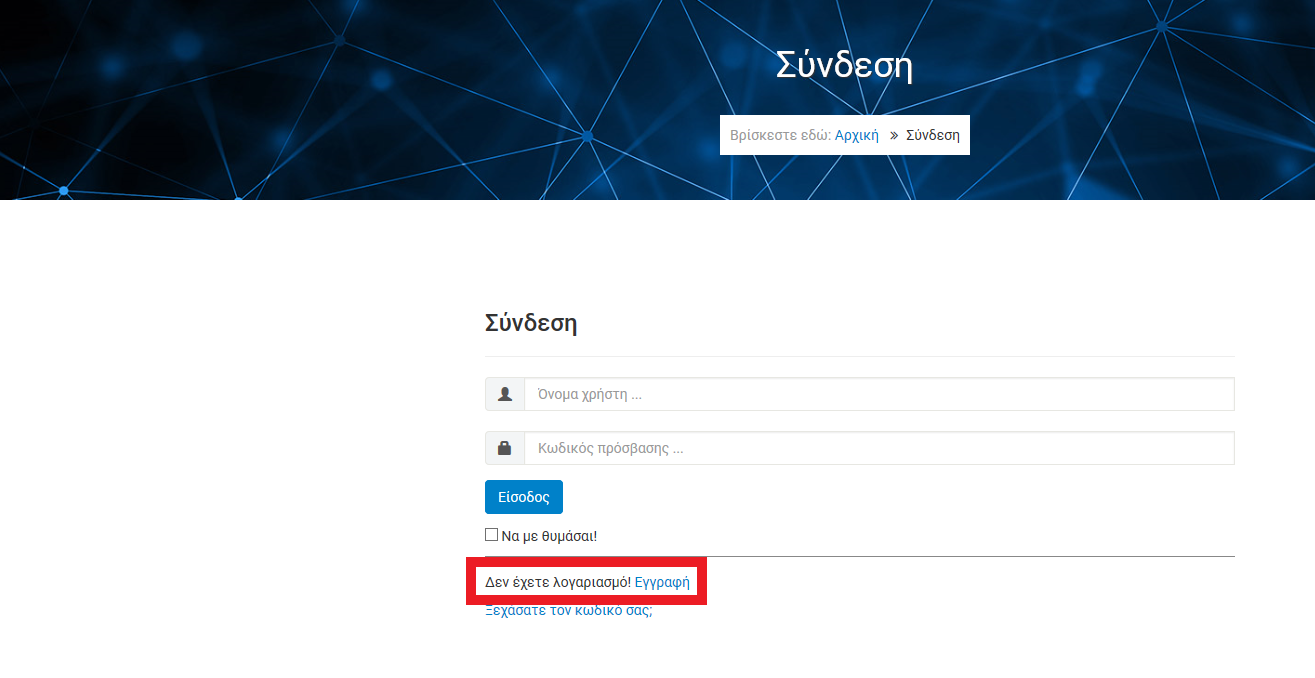Click the blue network banner image
This screenshot has width=1315, height=678.
(300, 100)
